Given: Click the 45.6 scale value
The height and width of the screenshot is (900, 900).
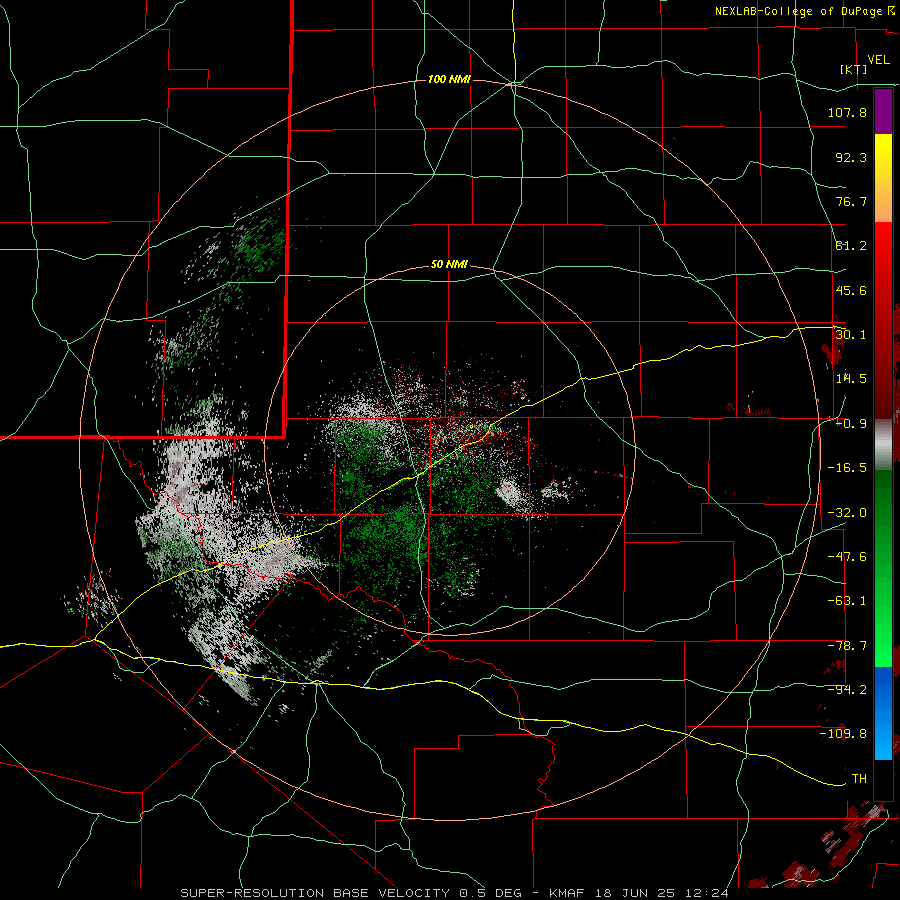Looking at the screenshot, I should tap(851, 290).
